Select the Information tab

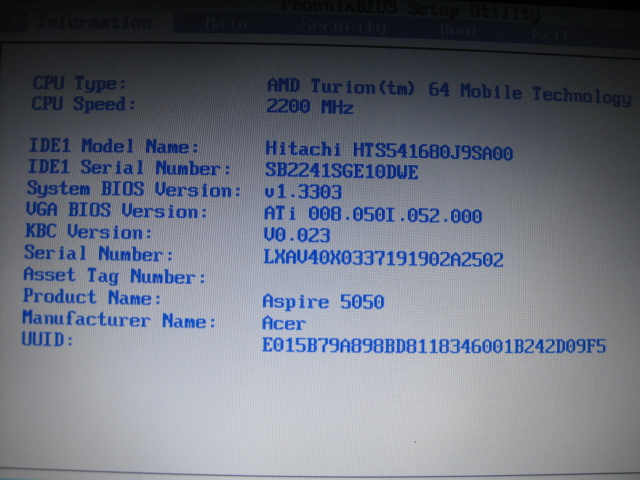(94, 22)
